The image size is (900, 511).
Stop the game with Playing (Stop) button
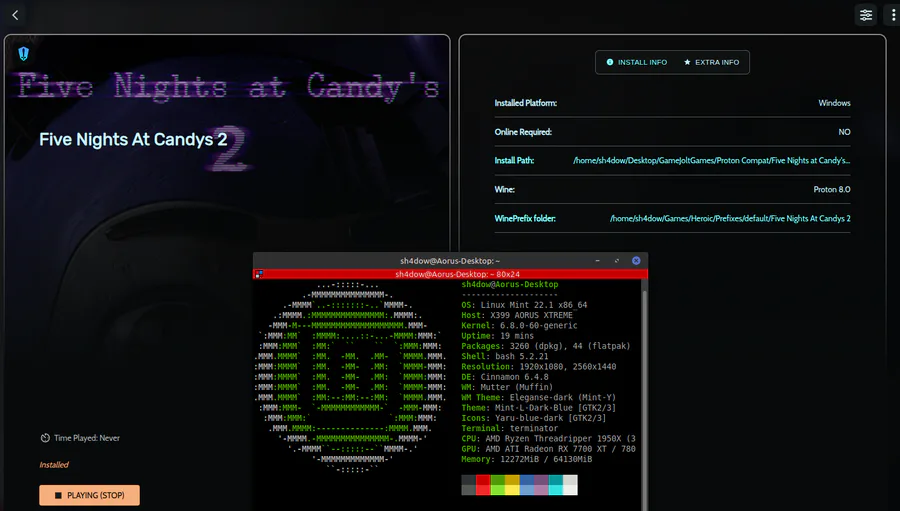90,495
